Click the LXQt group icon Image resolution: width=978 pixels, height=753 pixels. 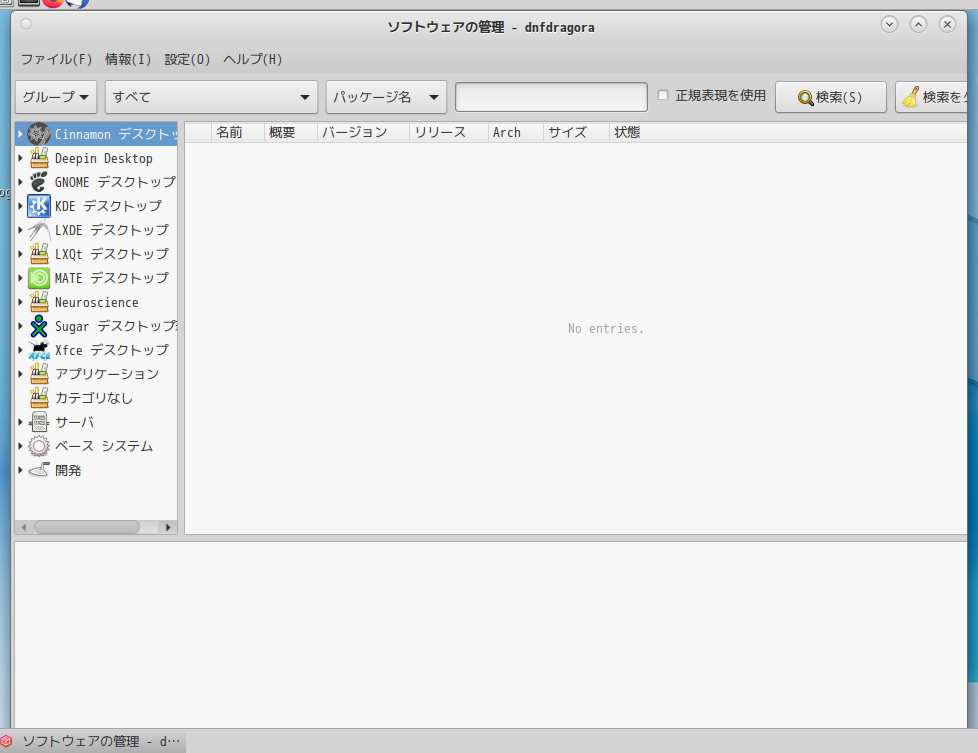(39, 254)
